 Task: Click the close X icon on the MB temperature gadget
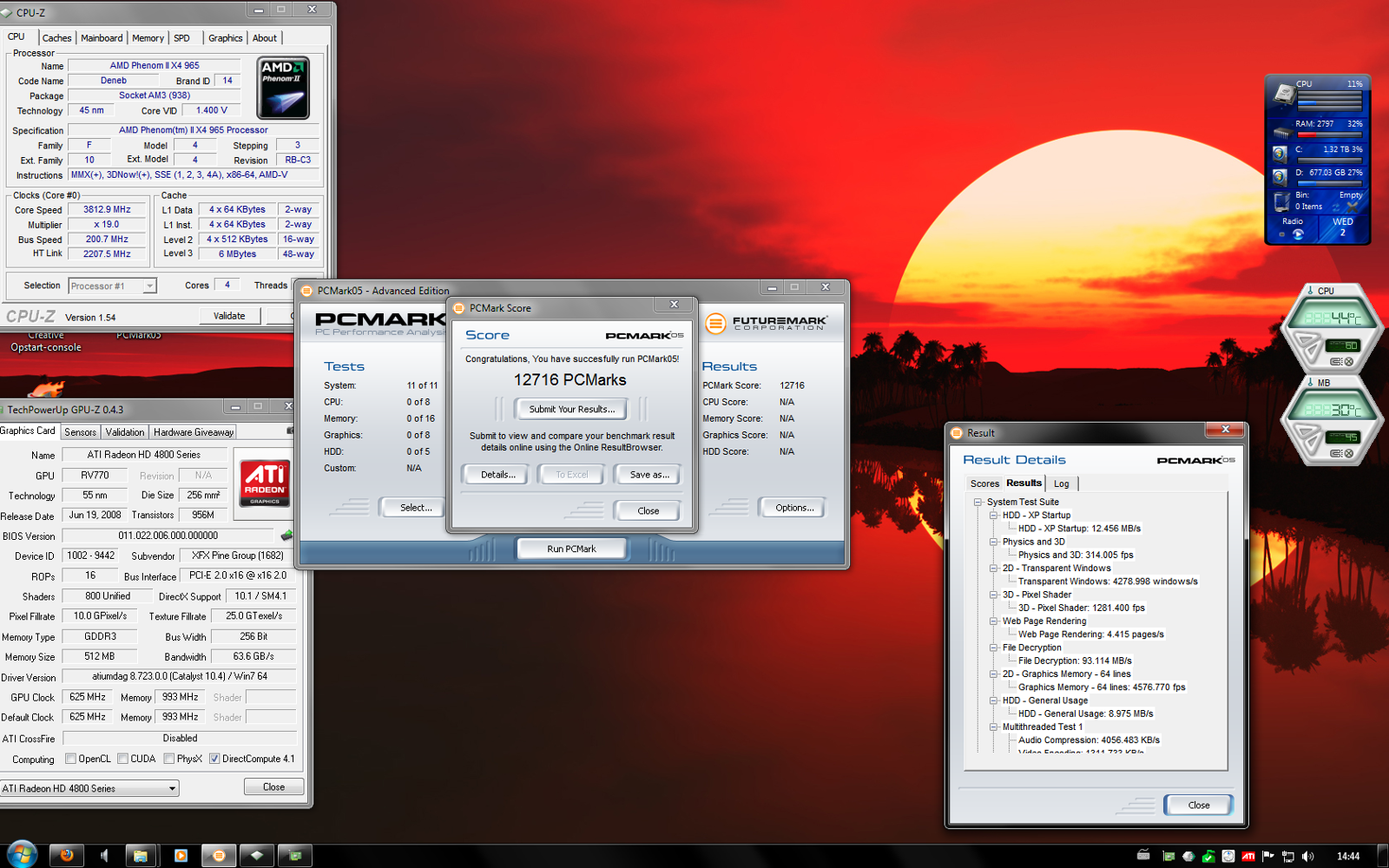1348,454
